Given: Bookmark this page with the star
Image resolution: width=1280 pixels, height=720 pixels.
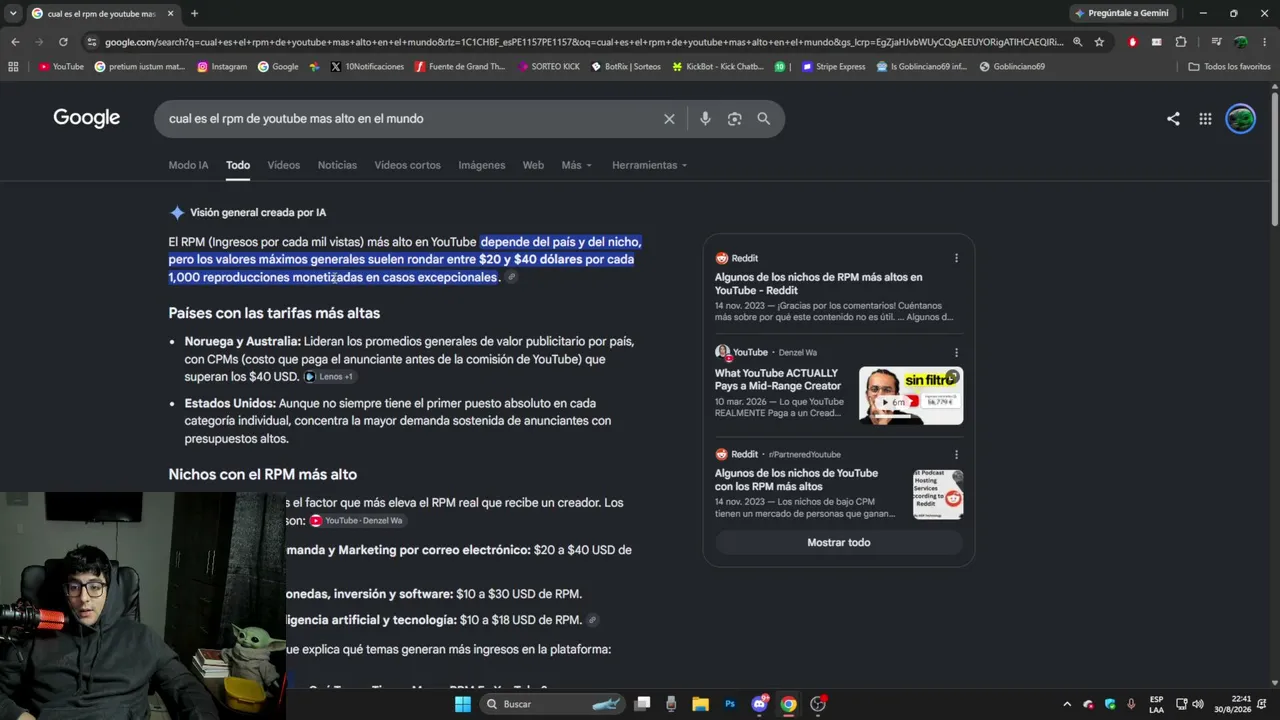Looking at the screenshot, I should pos(1099,42).
